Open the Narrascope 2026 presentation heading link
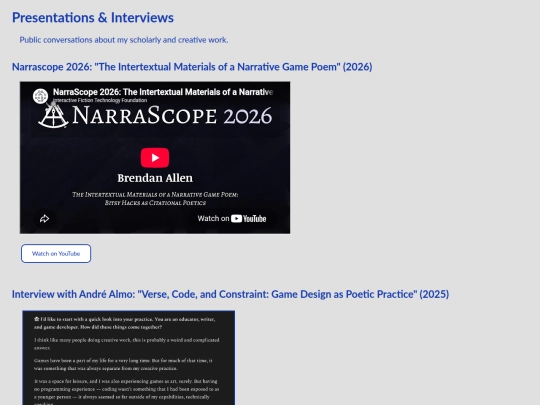 (x=192, y=67)
